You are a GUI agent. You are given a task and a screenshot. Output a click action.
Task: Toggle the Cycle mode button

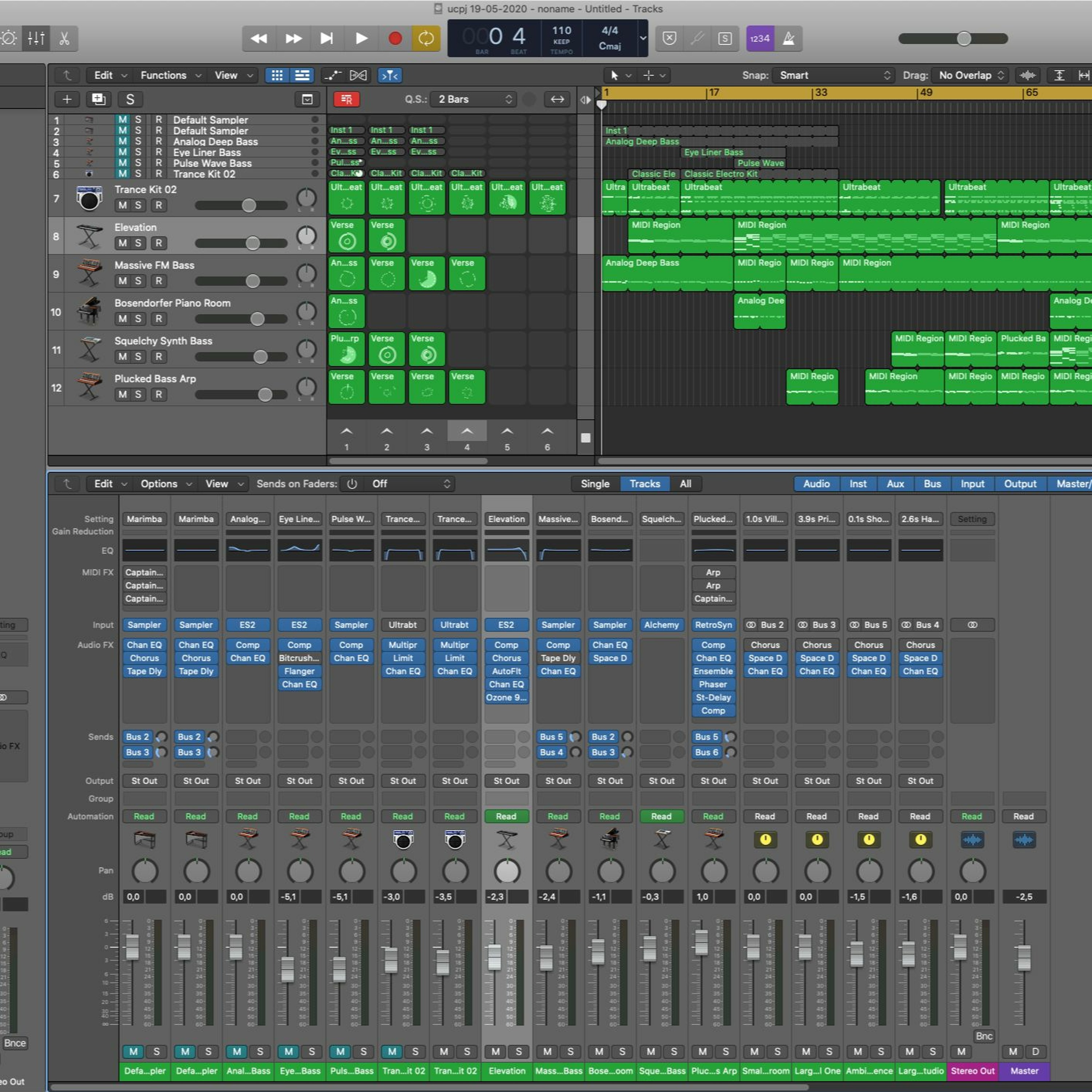pos(426,39)
